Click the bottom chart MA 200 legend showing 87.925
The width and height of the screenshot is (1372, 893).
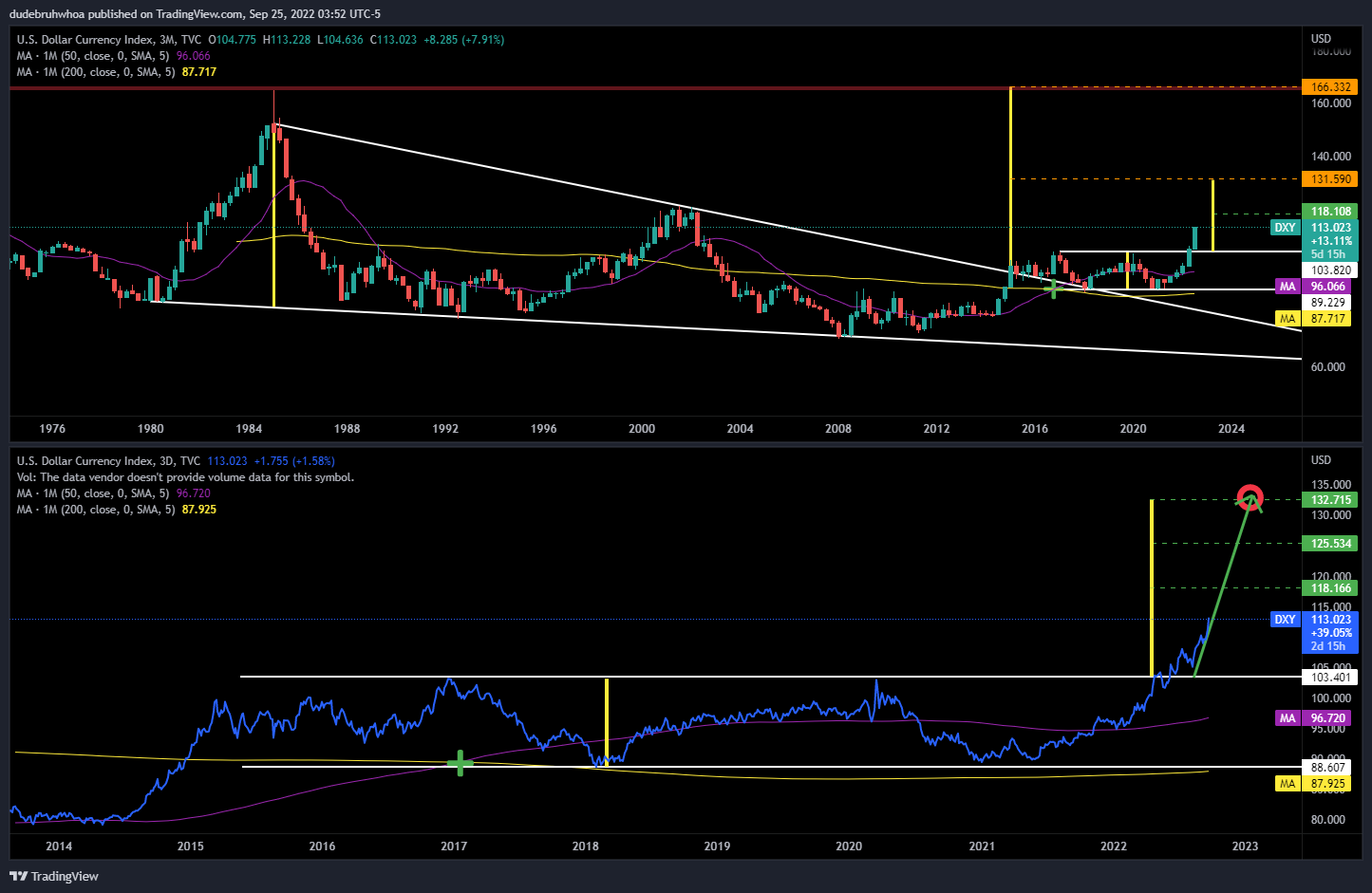coord(116,510)
